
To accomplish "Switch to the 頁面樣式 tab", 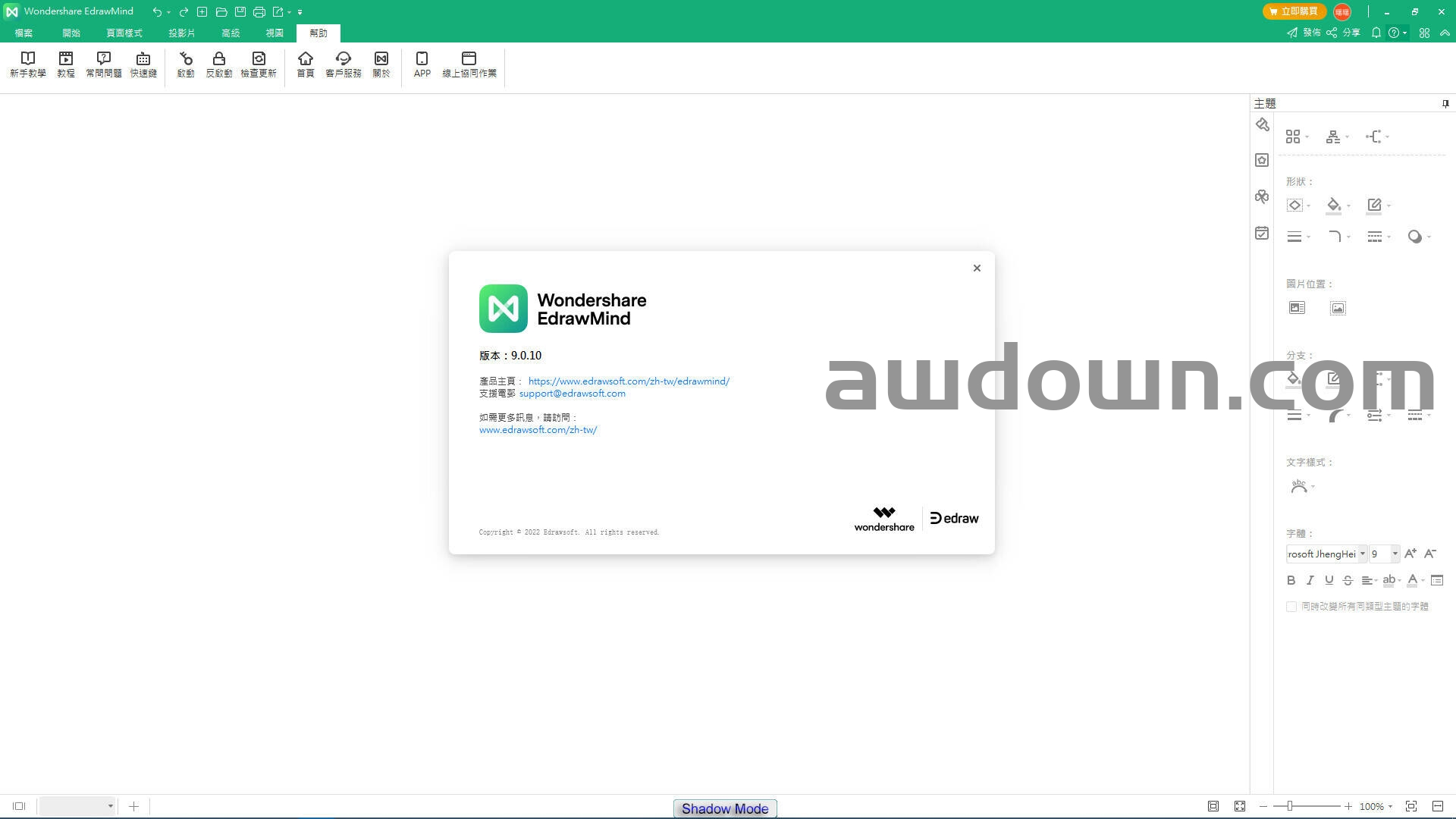I will (124, 33).
